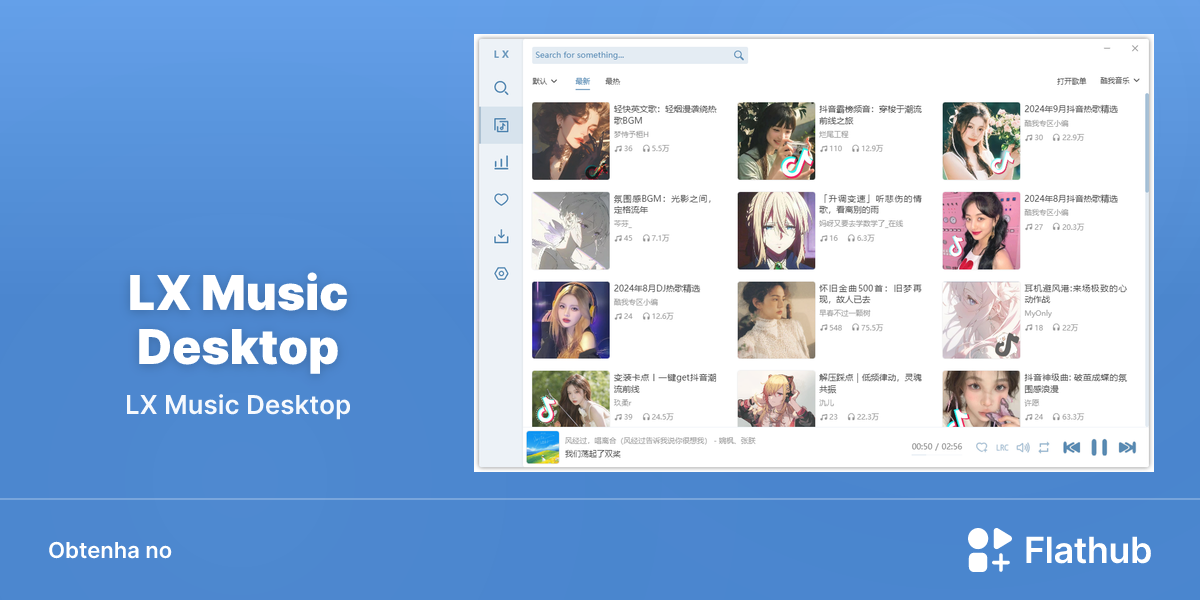Minimize the LX Music window
Image resolution: width=1200 pixels, height=600 pixels.
click(1108, 48)
